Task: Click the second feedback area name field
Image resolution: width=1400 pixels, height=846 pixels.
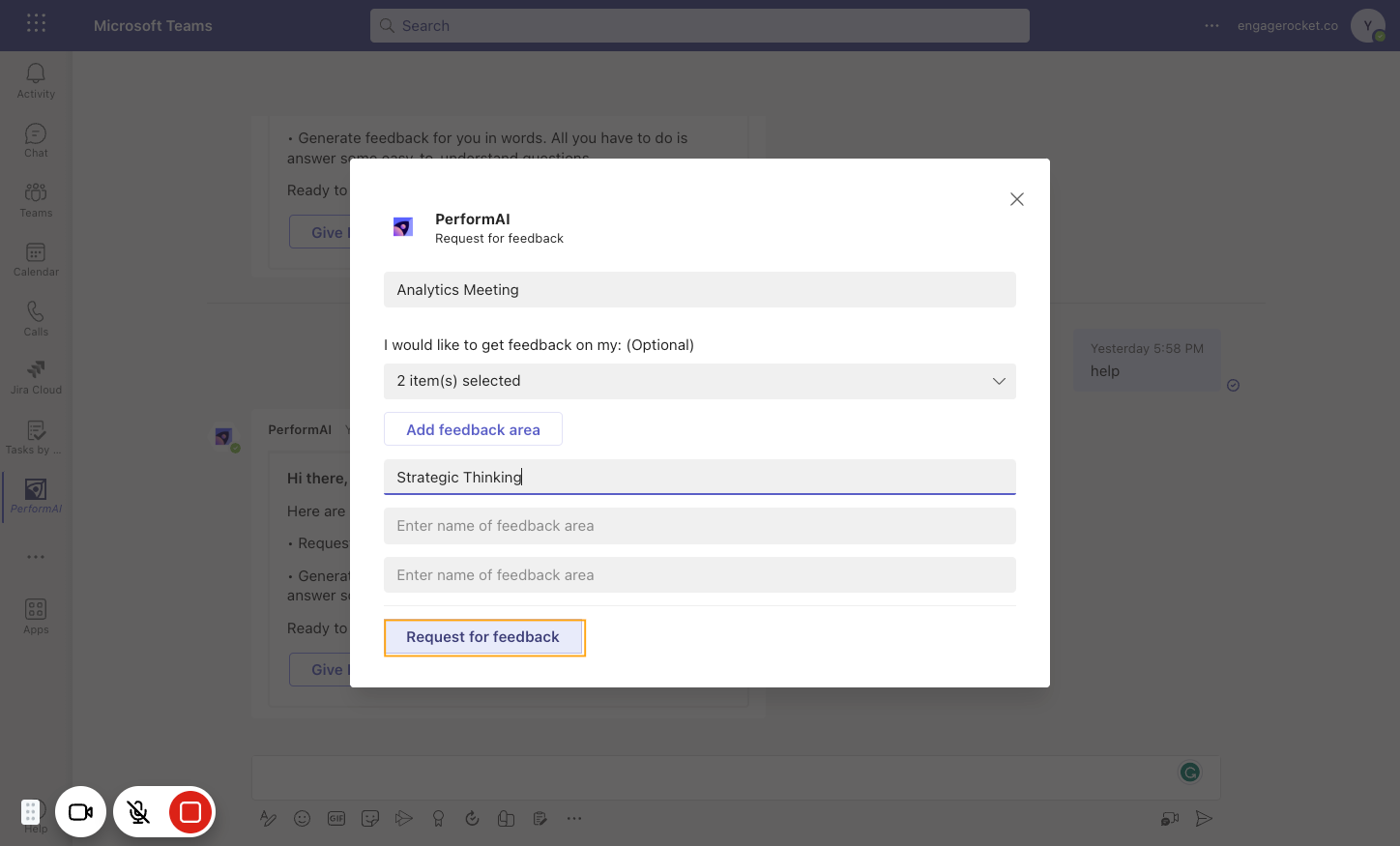Action: (700, 526)
